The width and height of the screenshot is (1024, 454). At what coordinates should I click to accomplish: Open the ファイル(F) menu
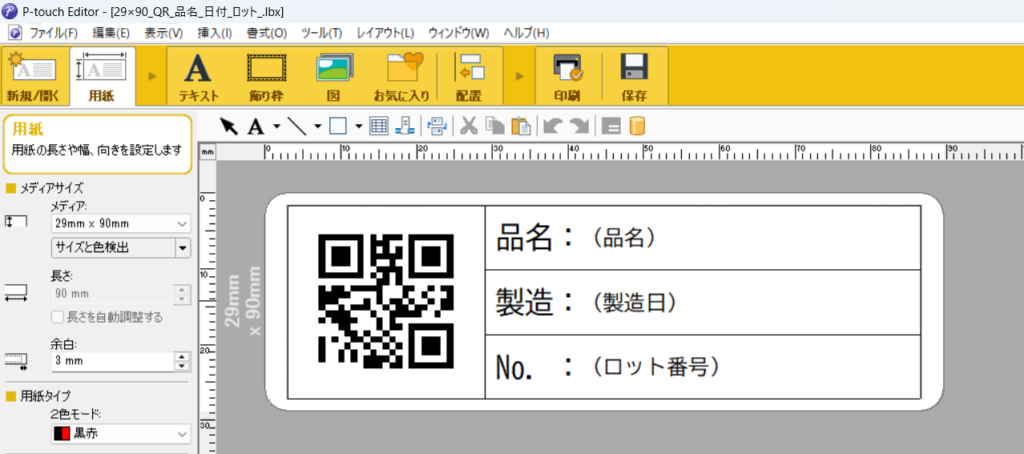pyautogui.click(x=46, y=33)
